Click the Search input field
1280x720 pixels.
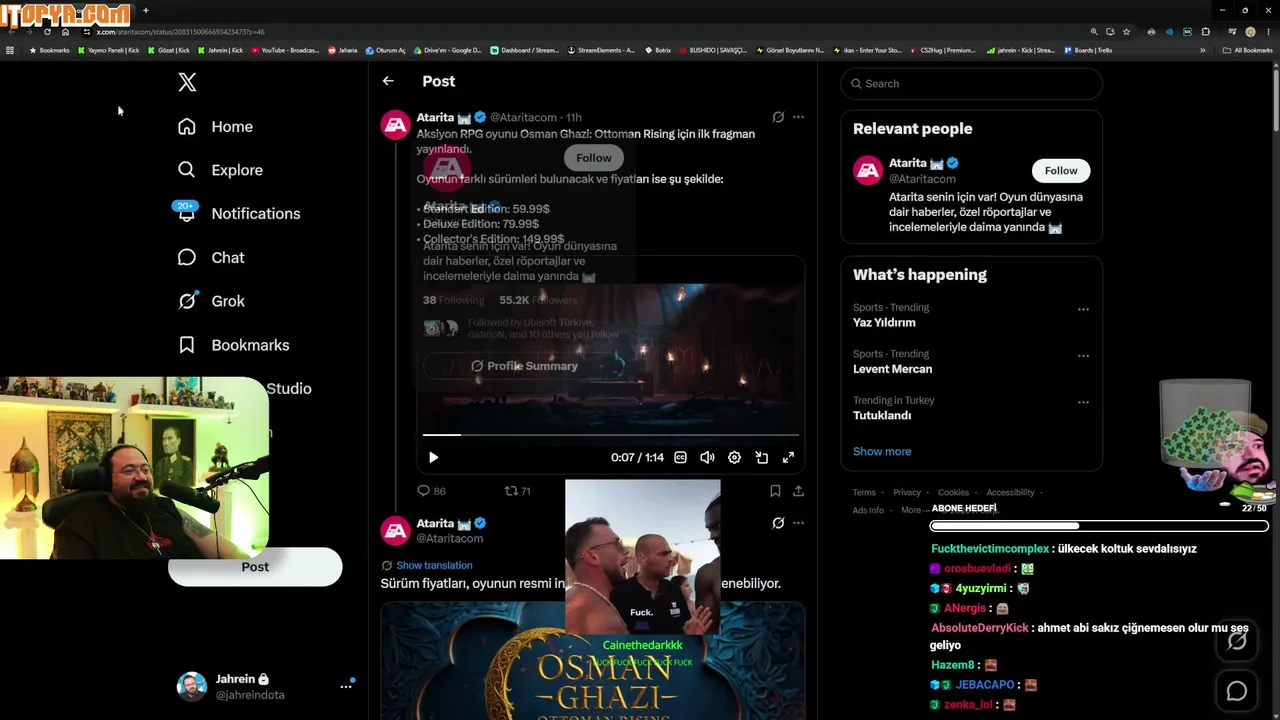click(x=971, y=84)
